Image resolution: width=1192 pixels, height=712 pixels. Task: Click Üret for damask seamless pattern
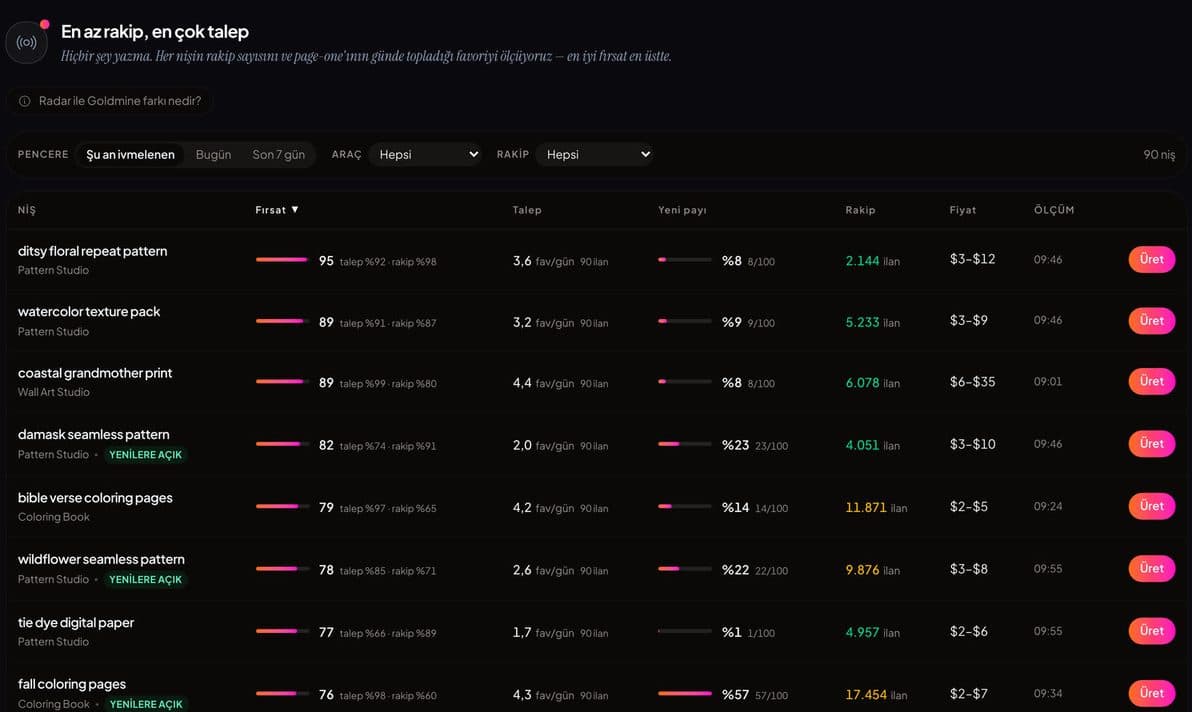click(1152, 444)
